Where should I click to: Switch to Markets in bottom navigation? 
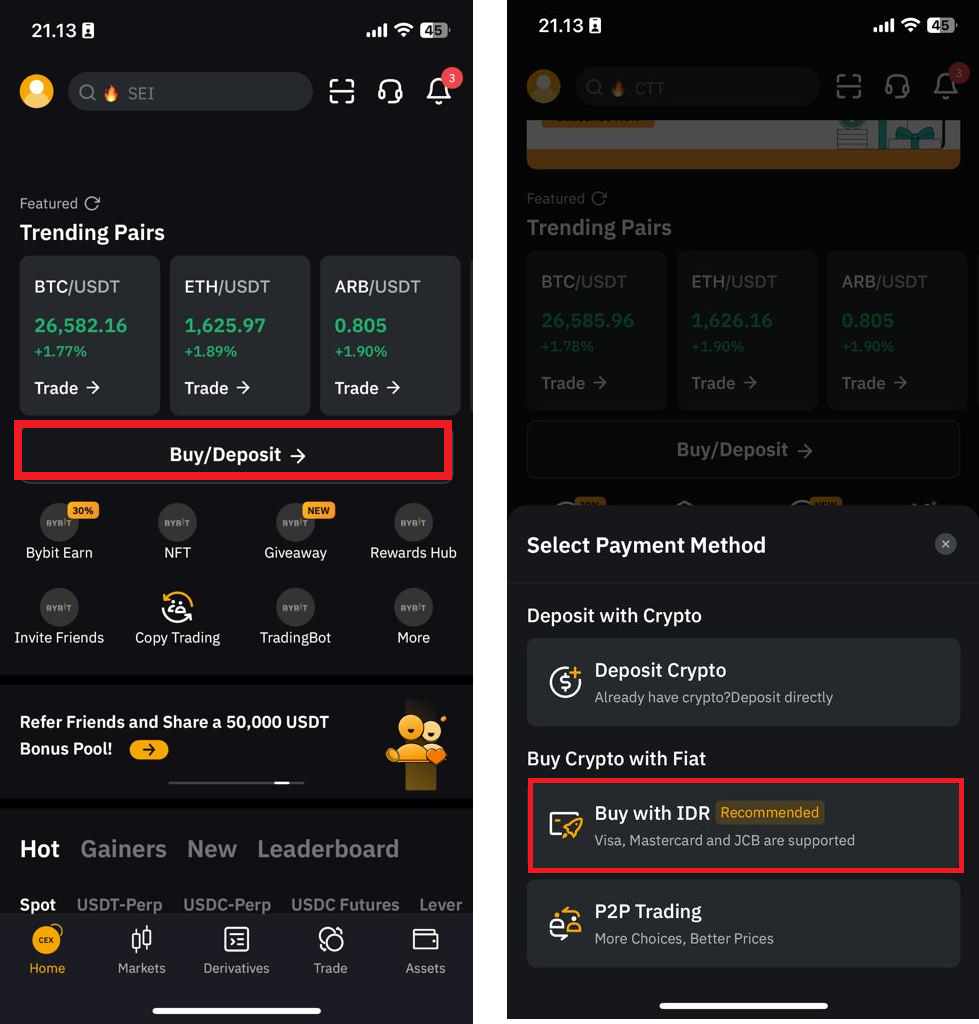click(x=142, y=951)
